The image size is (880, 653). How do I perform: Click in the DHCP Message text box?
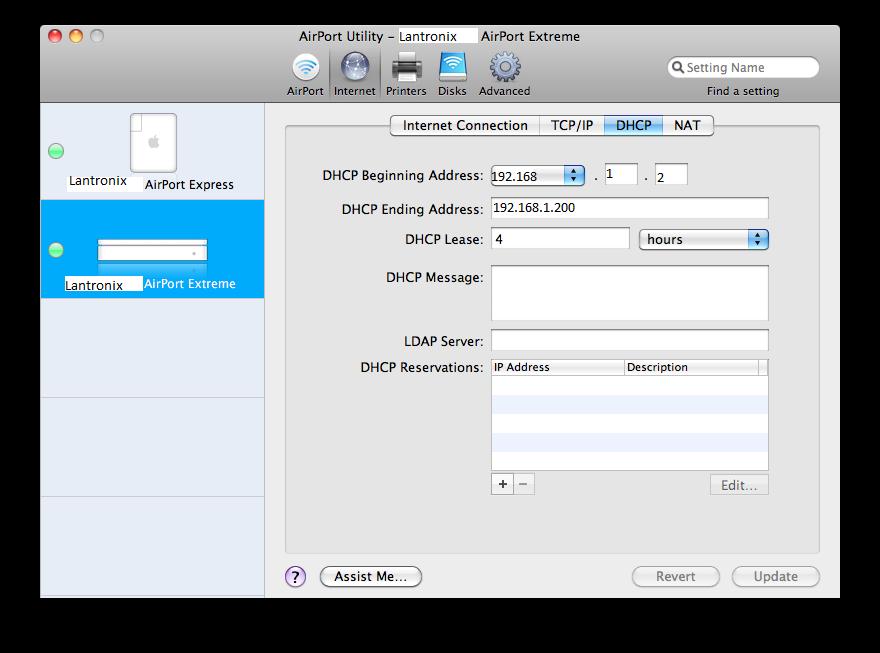pyautogui.click(x=629, y=292)
